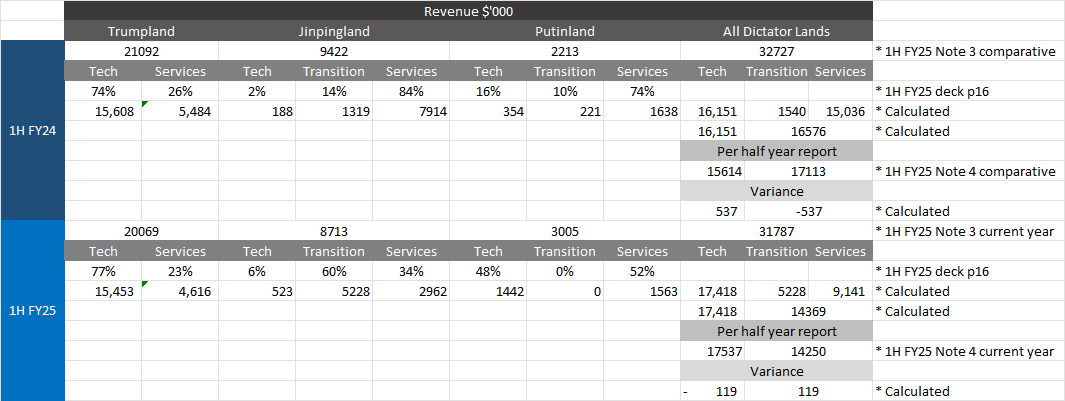Select the Revenue $'000 title header
Screen dimensions: 1065x401
tap(468, 11)
